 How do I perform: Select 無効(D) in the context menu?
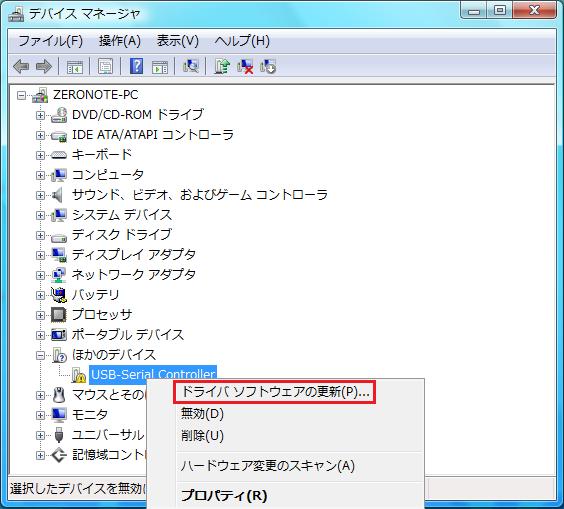pos(202,414)
